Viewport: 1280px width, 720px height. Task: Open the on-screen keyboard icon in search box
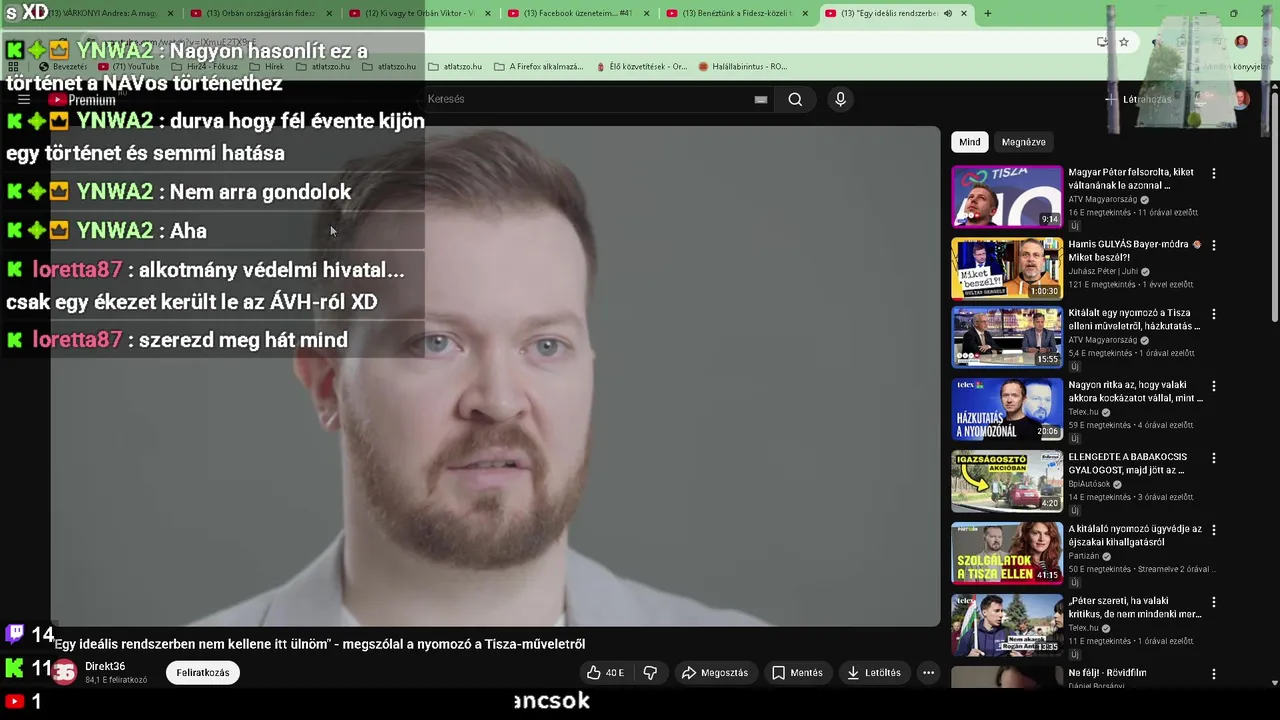click(761, 99)
